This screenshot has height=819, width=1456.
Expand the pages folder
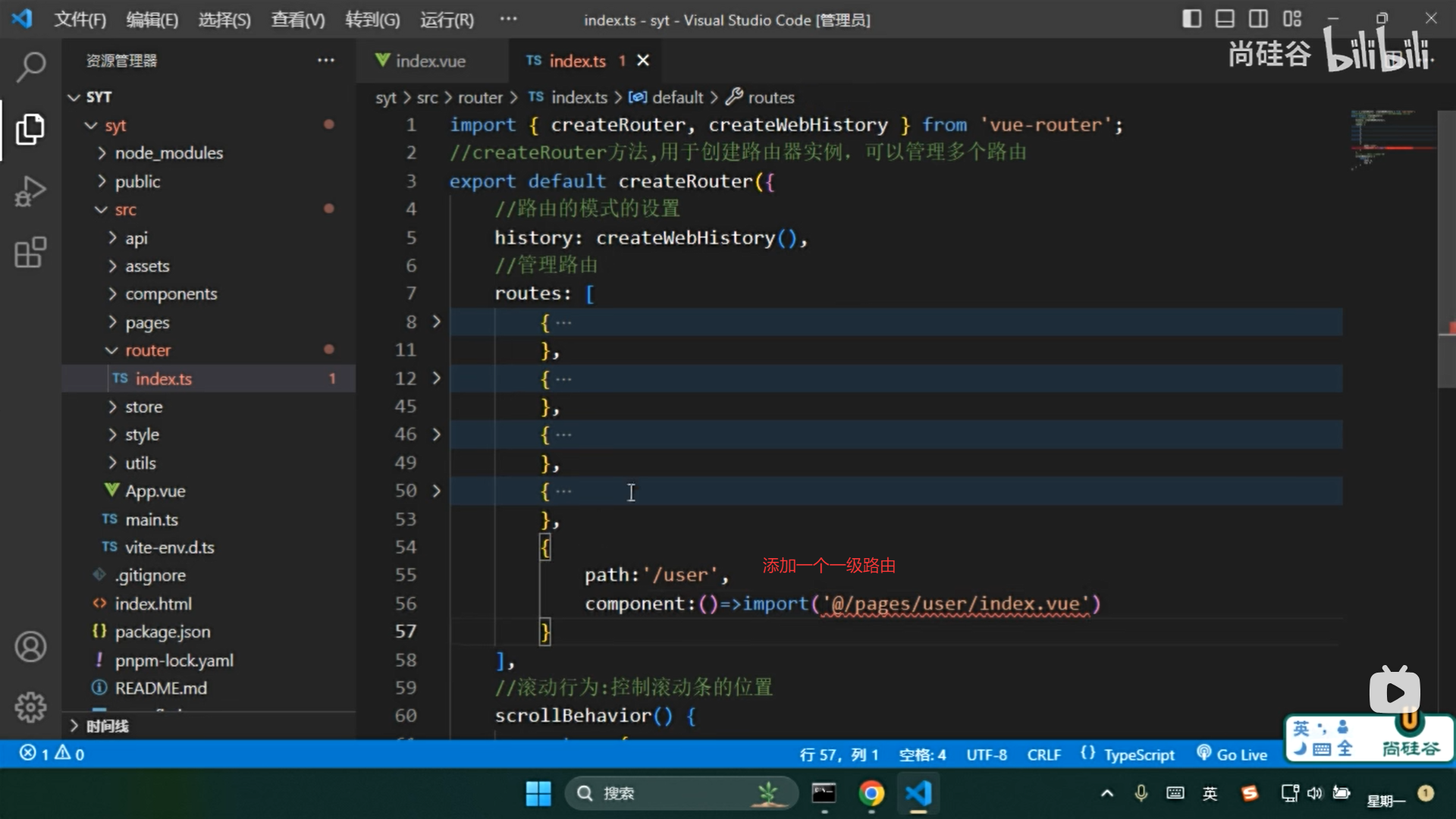tap(147, 322)
